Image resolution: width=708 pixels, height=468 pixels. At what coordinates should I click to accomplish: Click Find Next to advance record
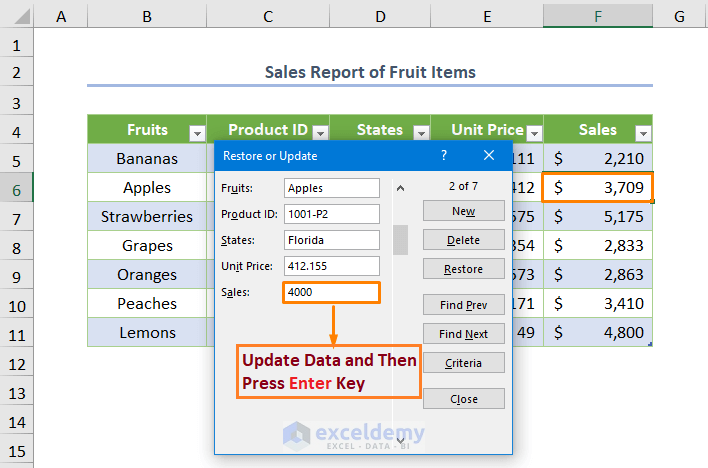pos(463,334)
